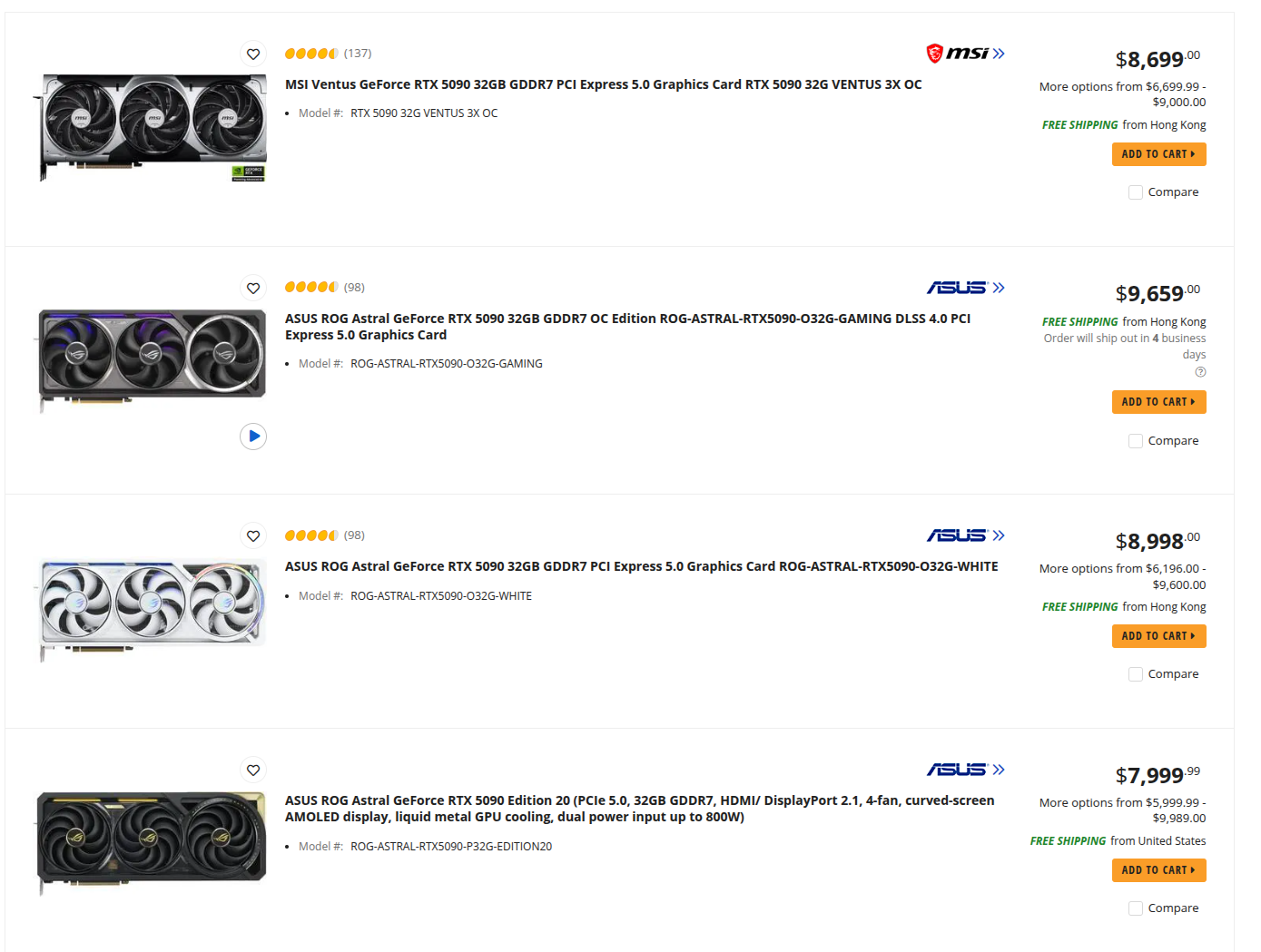Play product video for ASUS ROG Astral OC
Image resolution: width=1261 pixels, height=952 pixels.
(x=253, y=437)
